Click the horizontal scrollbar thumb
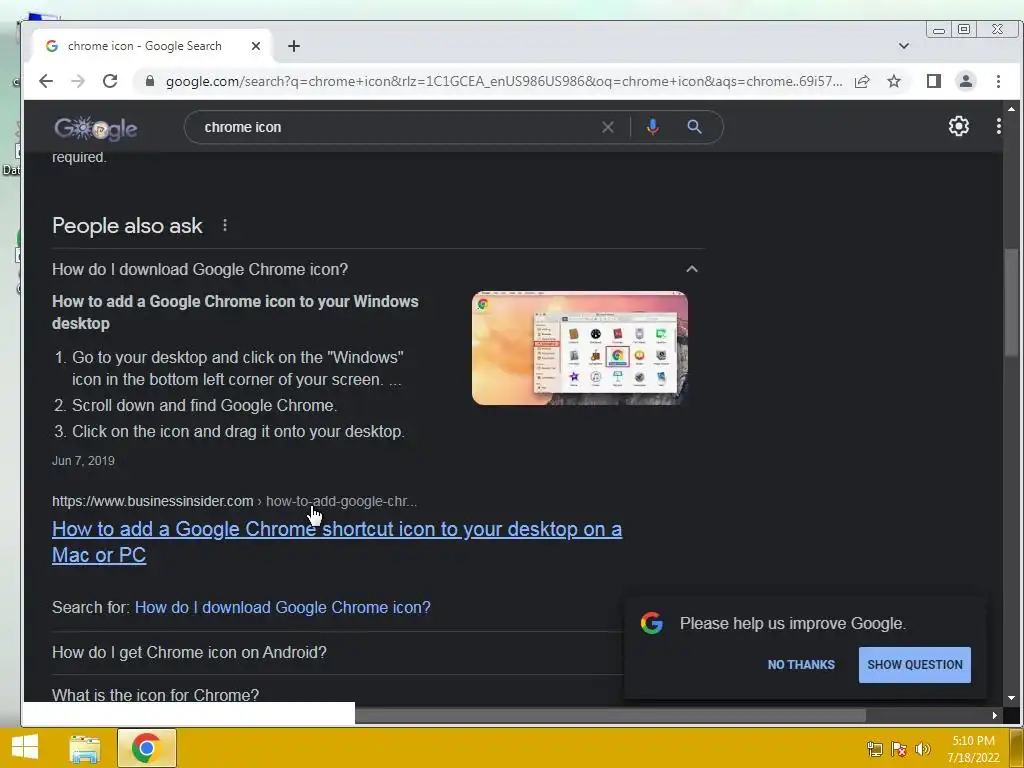The image size is (1024, 768). pyautogui.click(x=611, y=715)
